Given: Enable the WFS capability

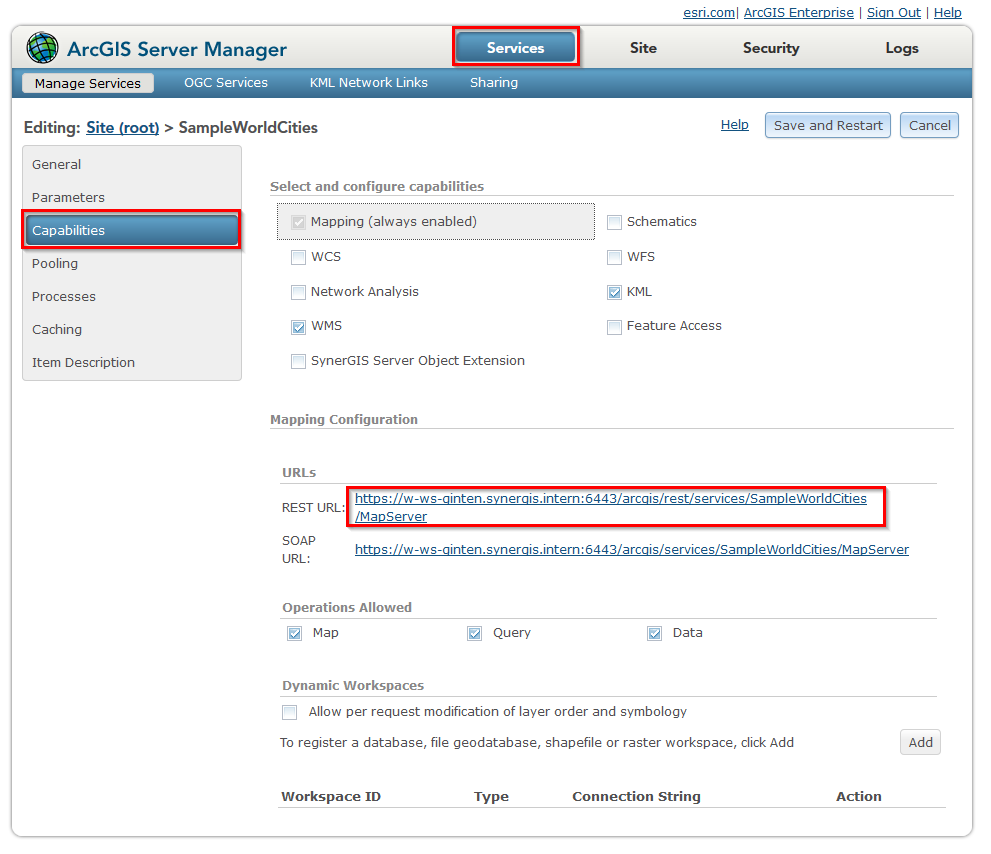Looking at the screenshot, I should coord(614,257).
